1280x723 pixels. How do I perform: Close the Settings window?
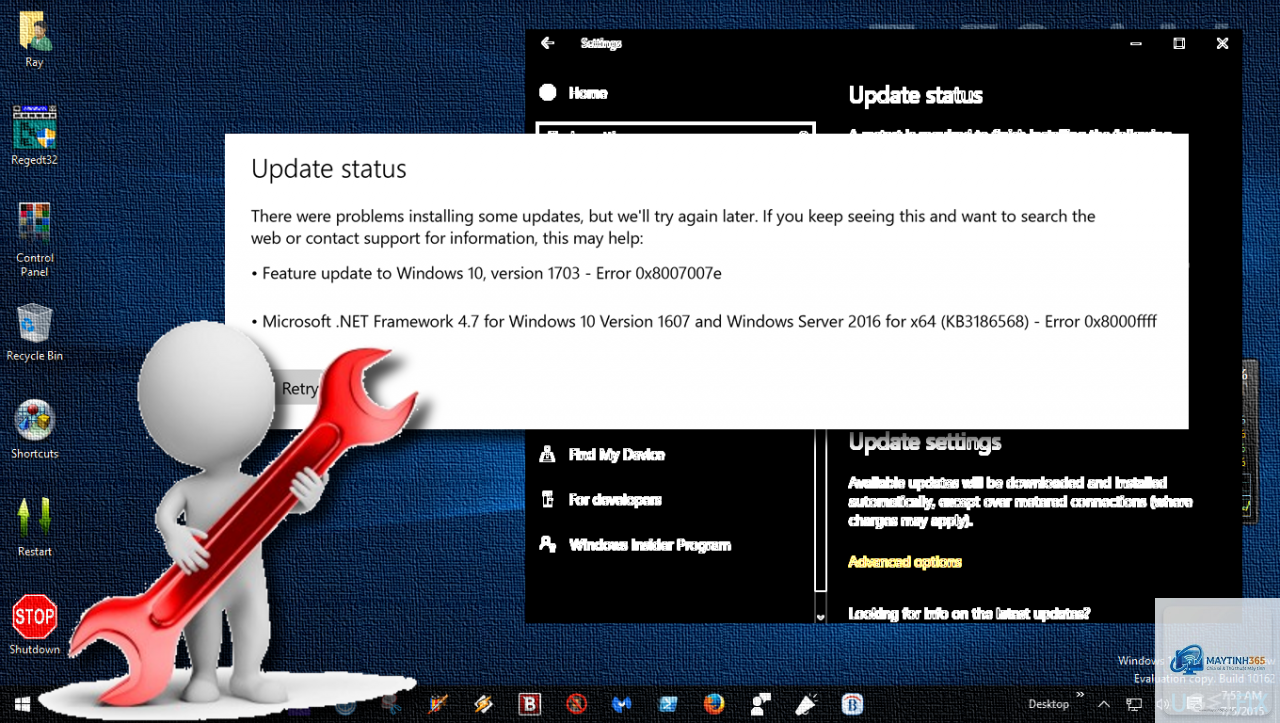(1222, 43)
